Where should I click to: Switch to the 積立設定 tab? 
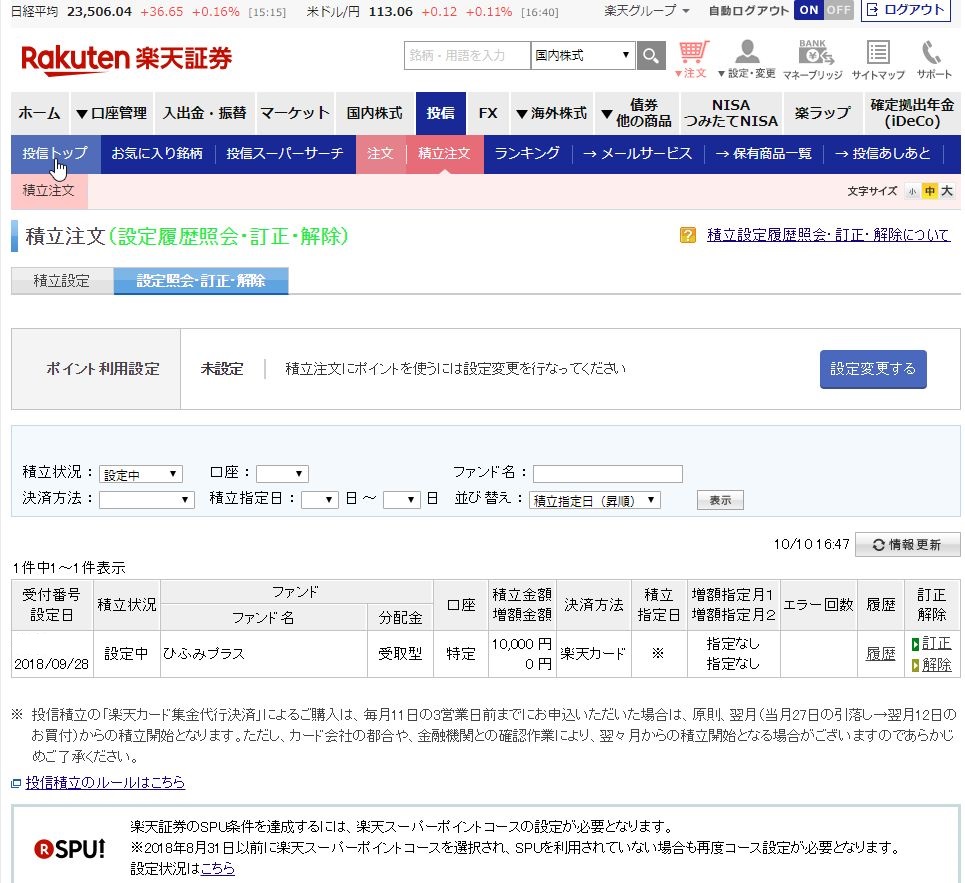(62, 281)
